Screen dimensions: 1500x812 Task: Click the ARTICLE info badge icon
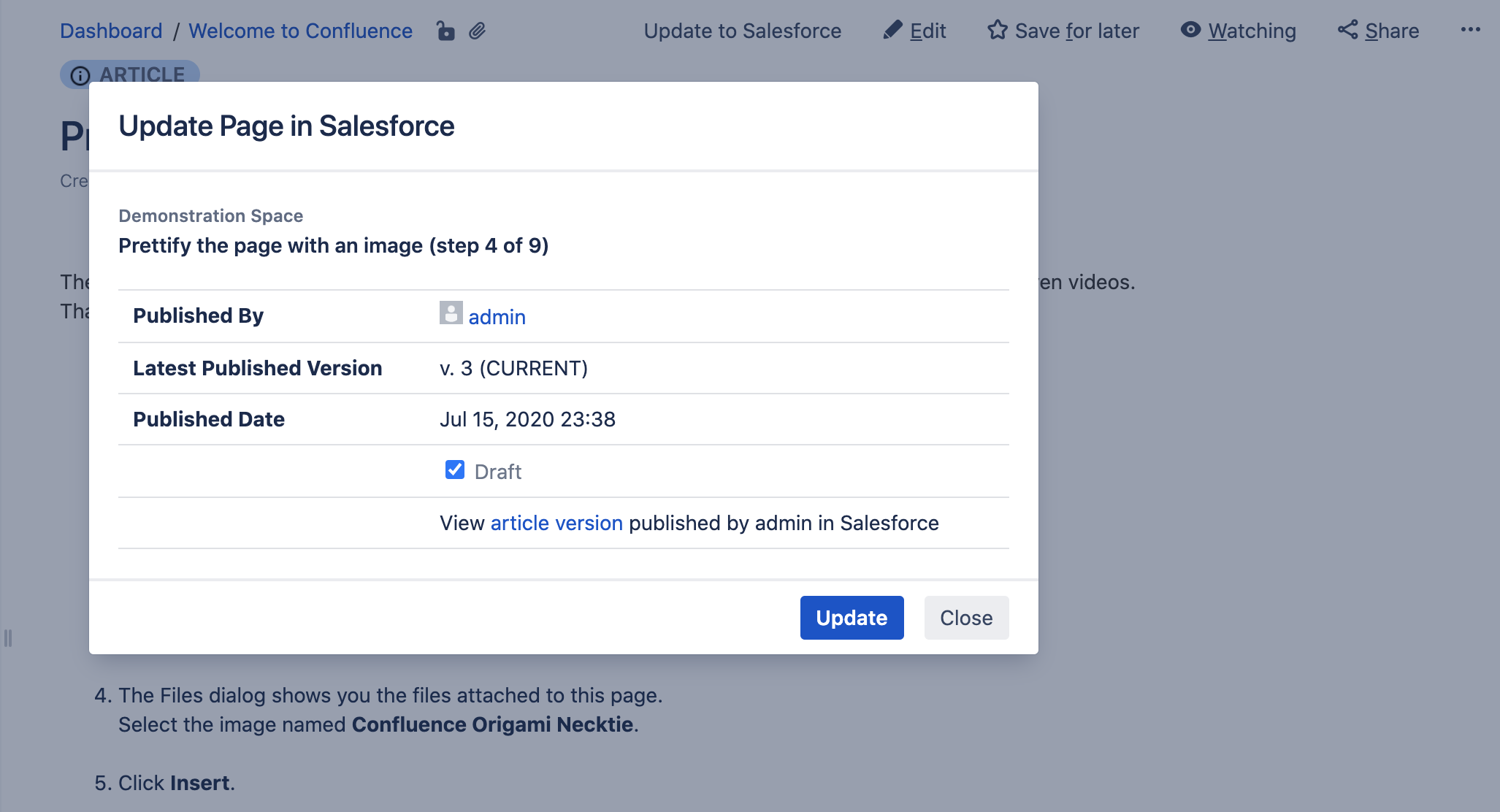pyautogui.click(x=80, y=75)
